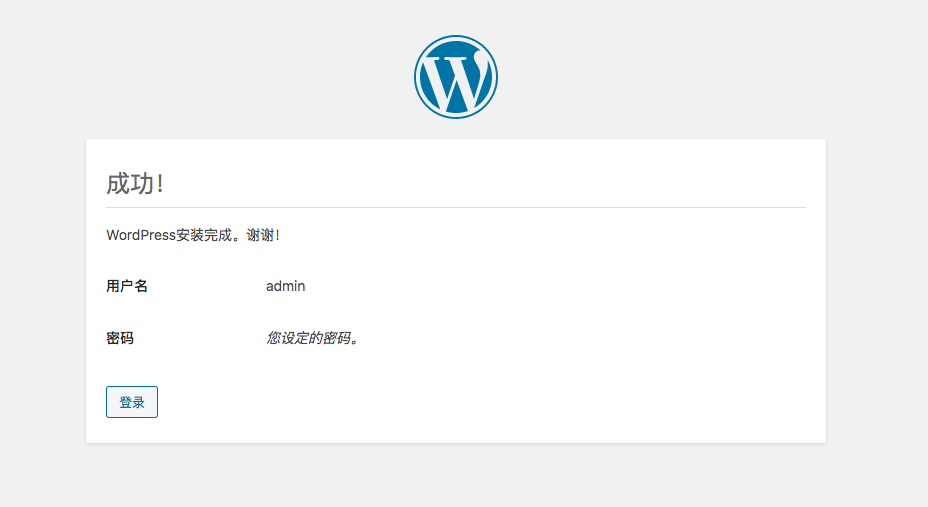928x507 pixels.
Task: Click the exclamation mark in 成功! heading
Action: [160, 184]
